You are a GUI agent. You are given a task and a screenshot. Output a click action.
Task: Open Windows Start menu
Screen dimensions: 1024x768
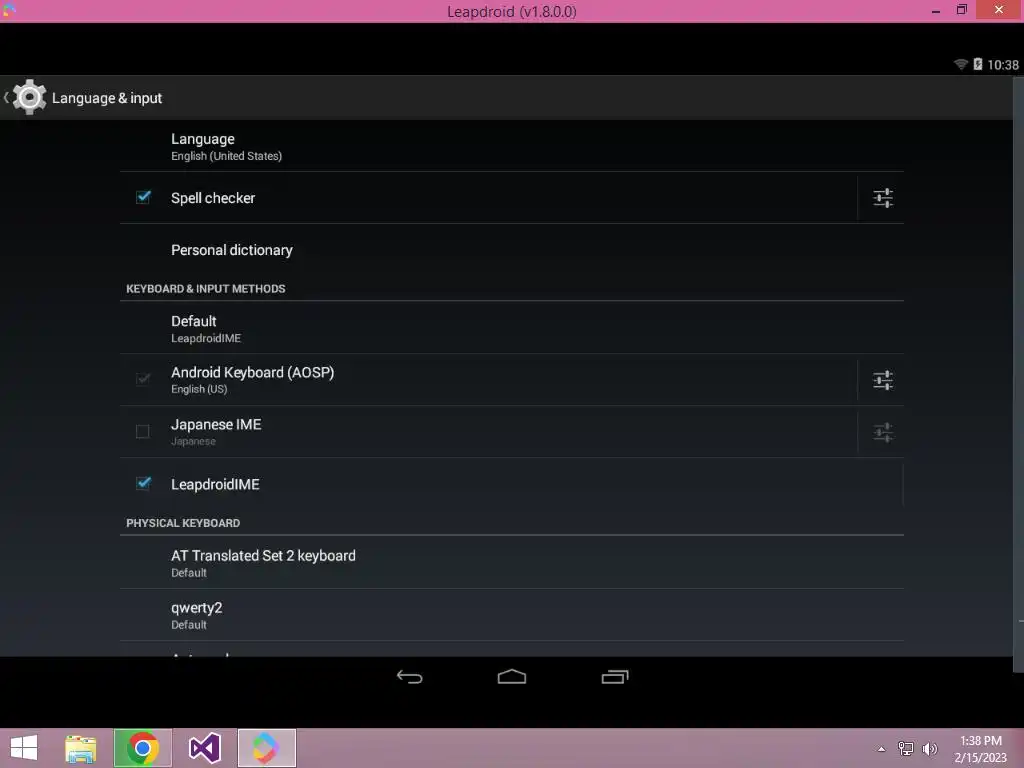(24, 748)
